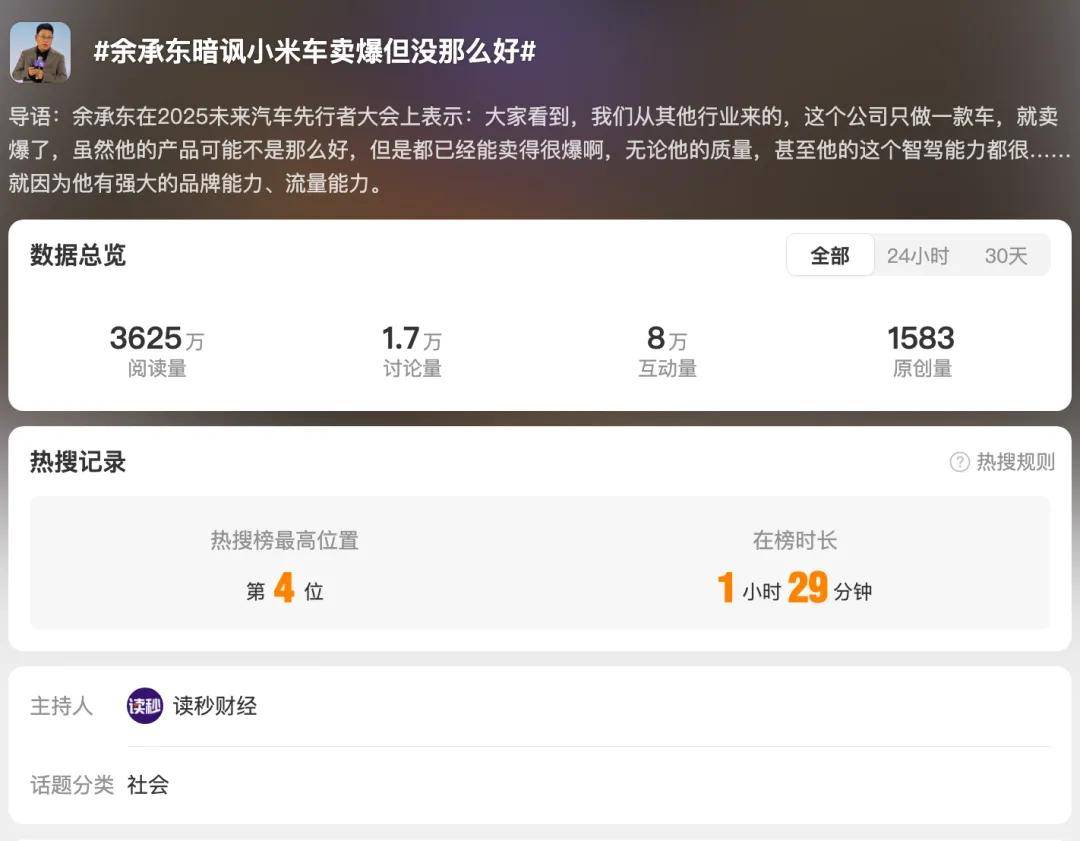View the 3625万 阅读量 statistic

click(x=157, y=351)
